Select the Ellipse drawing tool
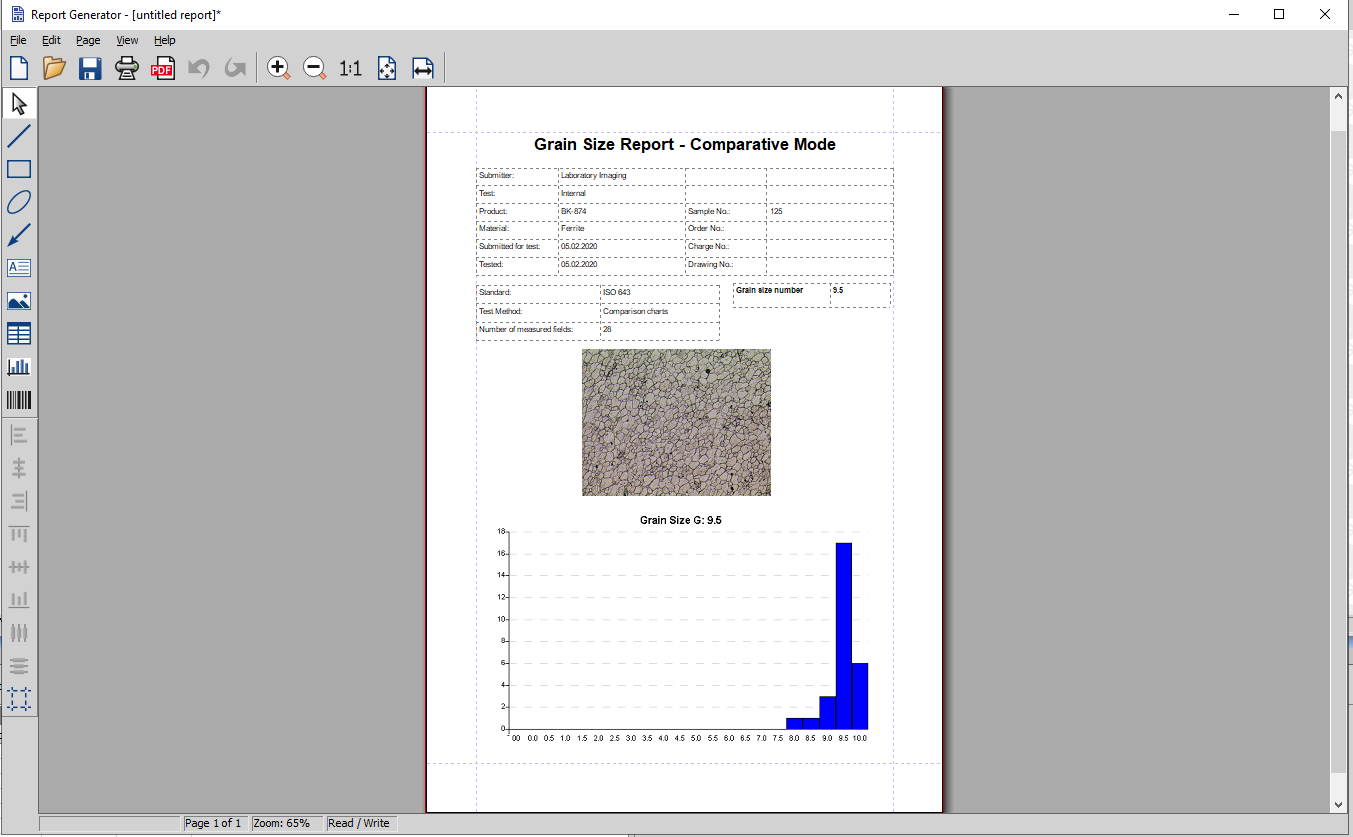The image size is (1353, 837). (19, 202)
